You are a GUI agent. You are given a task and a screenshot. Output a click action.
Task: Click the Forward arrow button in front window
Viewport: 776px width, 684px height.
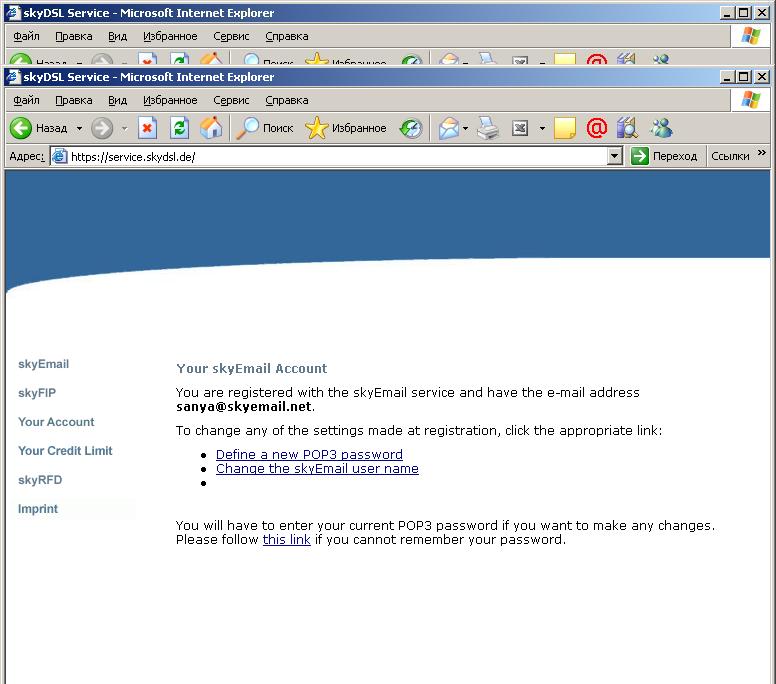point(102,128)
